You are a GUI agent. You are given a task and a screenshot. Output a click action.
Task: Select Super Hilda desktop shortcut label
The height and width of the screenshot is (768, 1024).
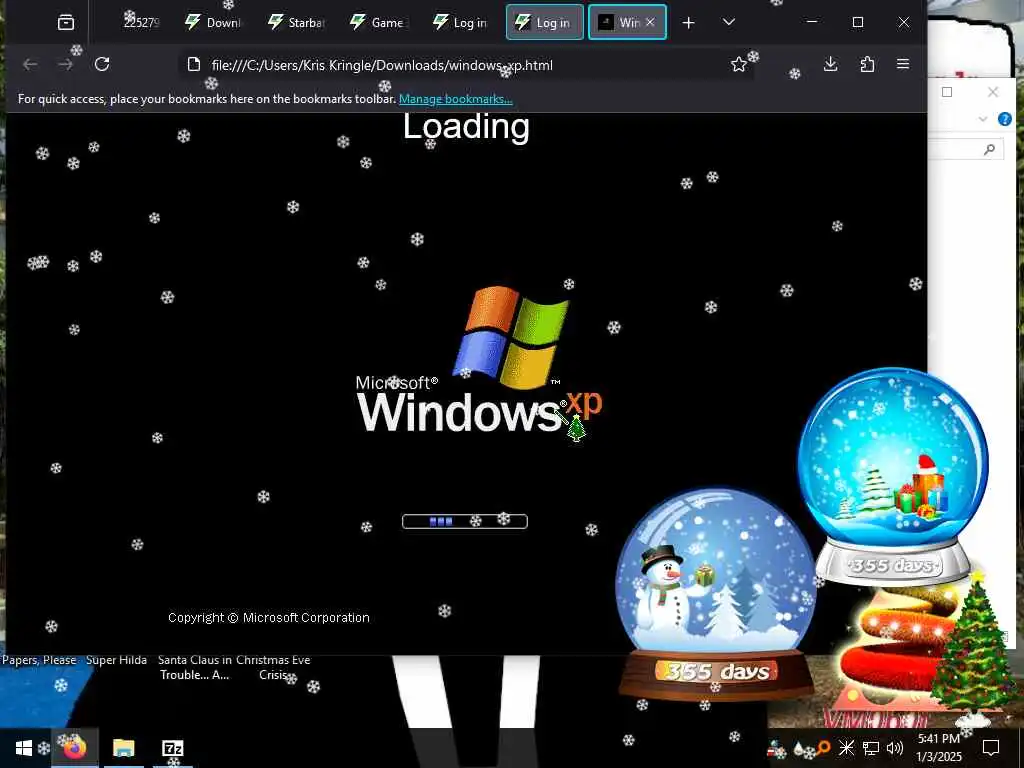click(x=116, y=660)
